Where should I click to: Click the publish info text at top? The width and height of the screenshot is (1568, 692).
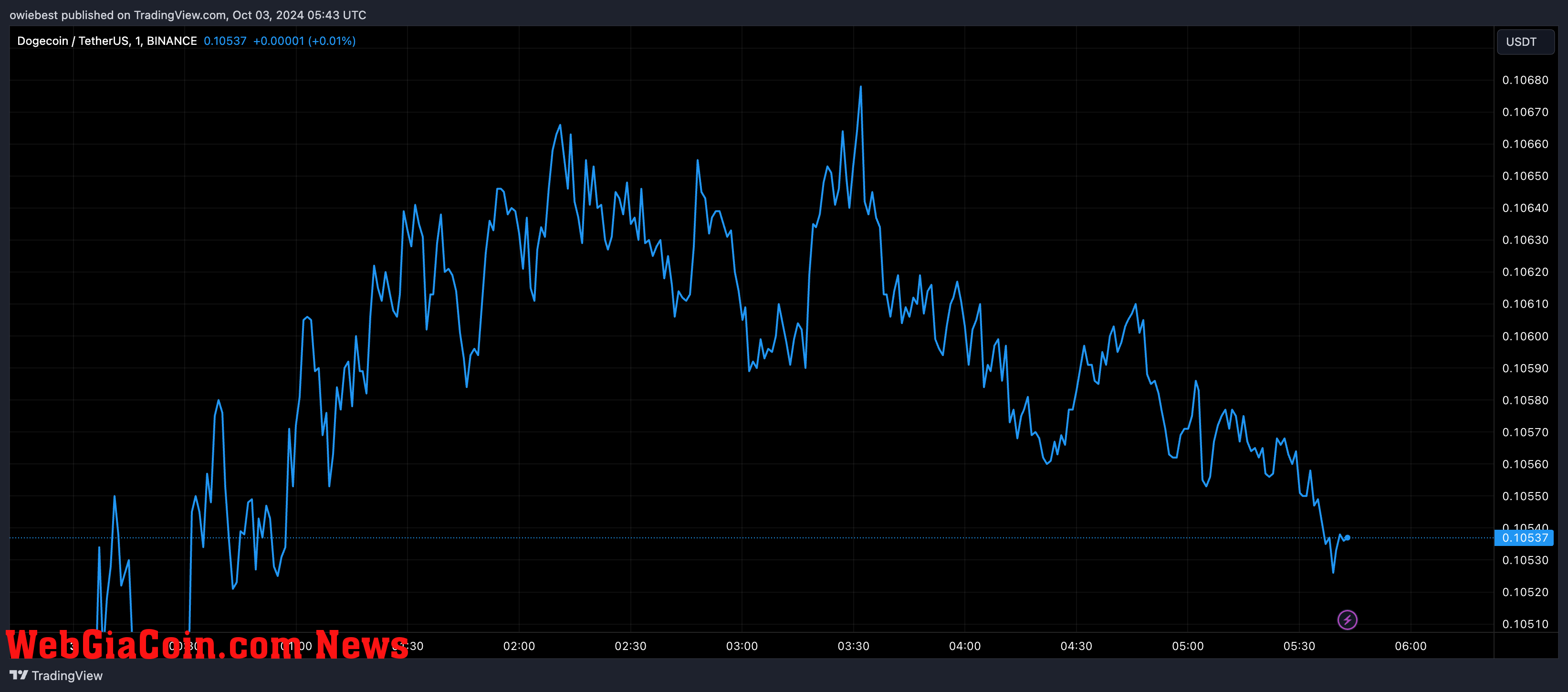(x=188, y=15)
